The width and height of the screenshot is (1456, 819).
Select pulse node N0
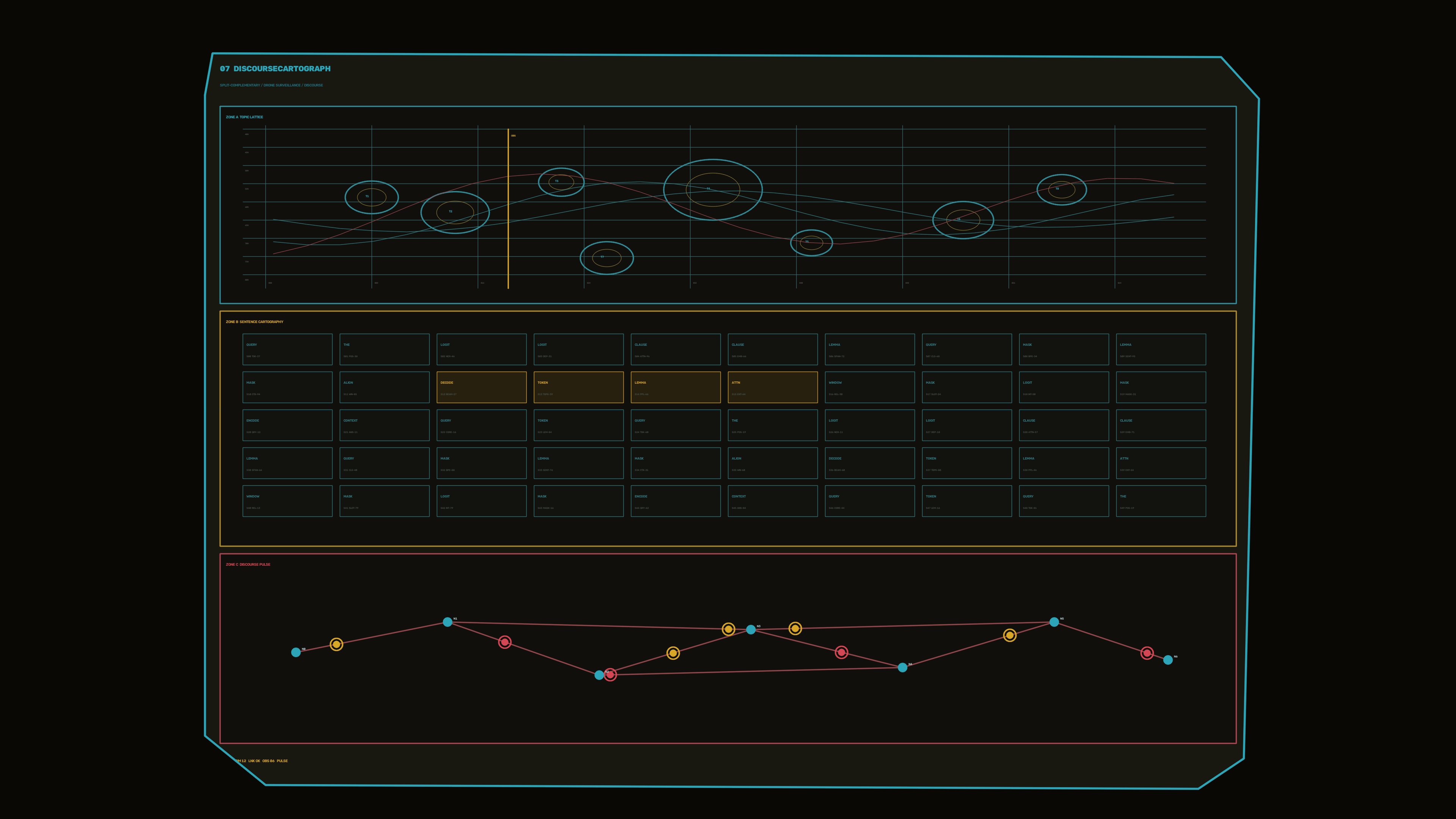tap(296, 652)
